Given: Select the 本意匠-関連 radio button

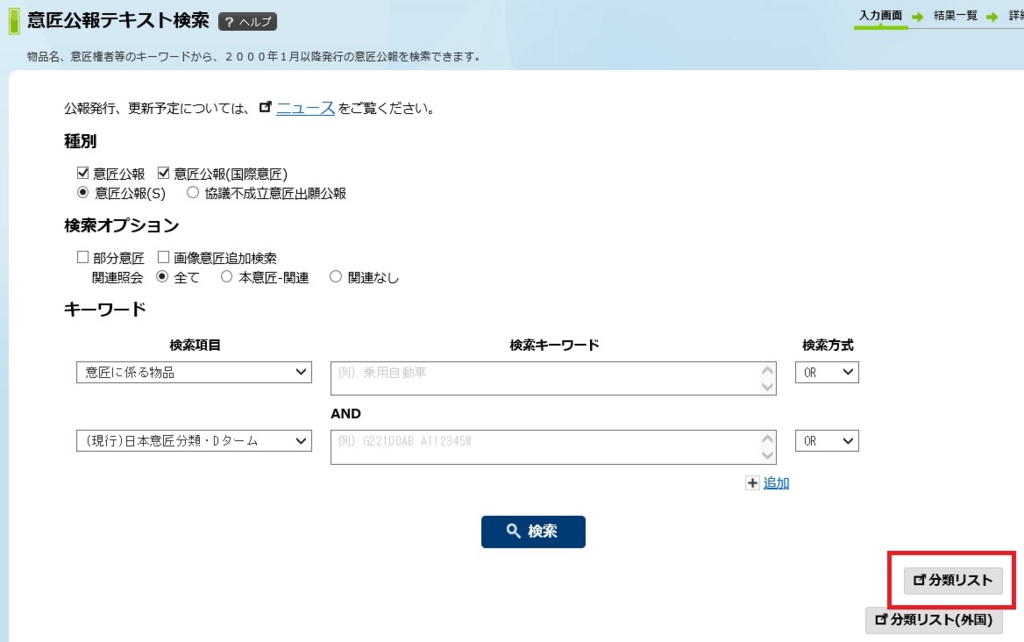Looking at the screenshot, I should pos(227,277).
